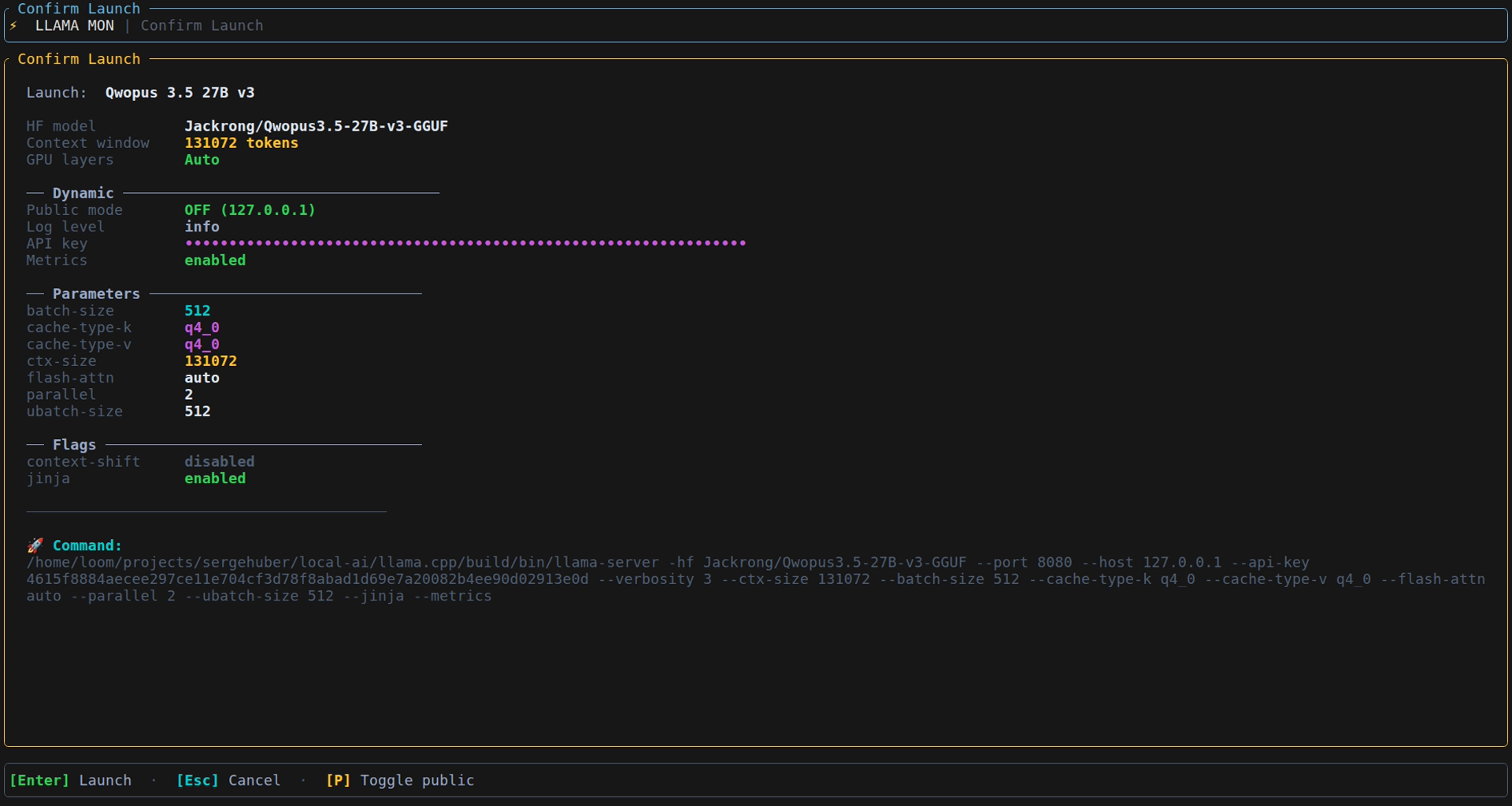Click the HF model name Jackrong/Qwopus3.5-27B-v3-GGUF

(x=316, y=125)
